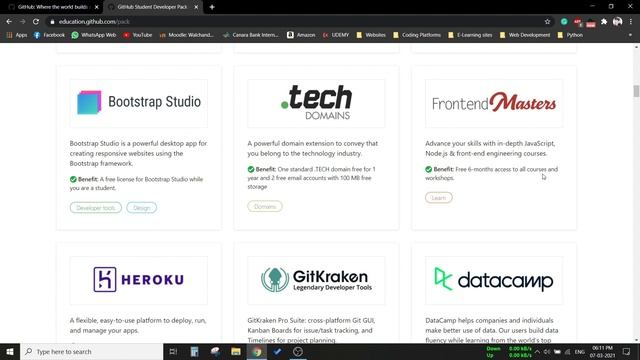The image size is (640, 360).
Task: Switch to the GitHub: Where the world builds tab
Action: coord(52,7)
